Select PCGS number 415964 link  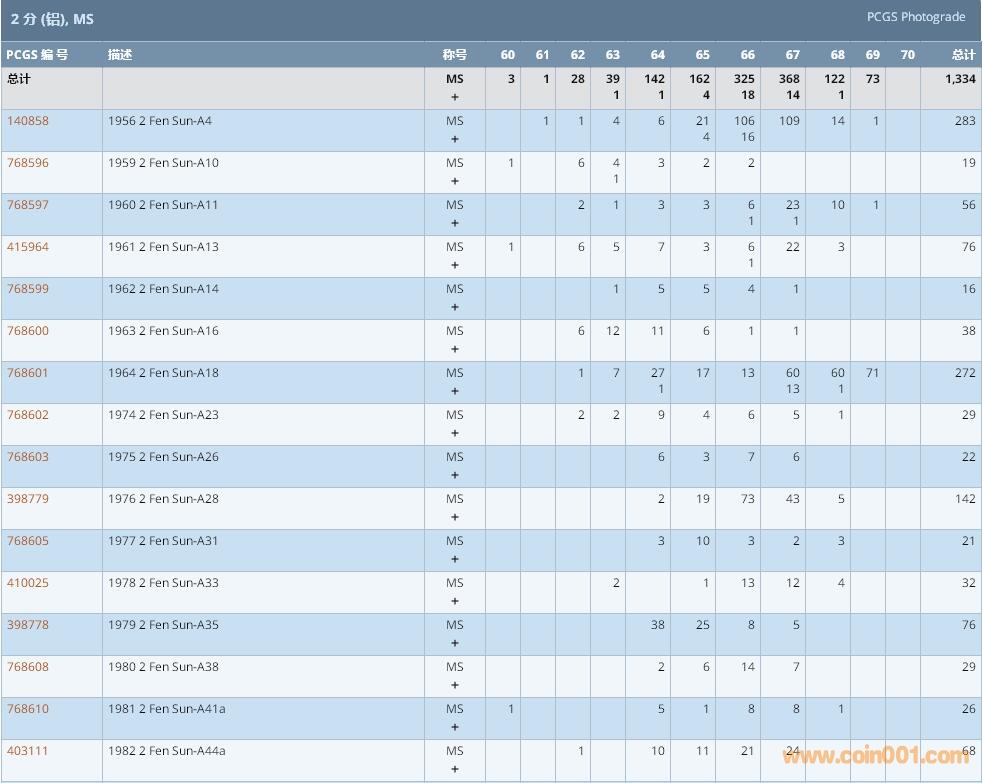pos(28,247)
